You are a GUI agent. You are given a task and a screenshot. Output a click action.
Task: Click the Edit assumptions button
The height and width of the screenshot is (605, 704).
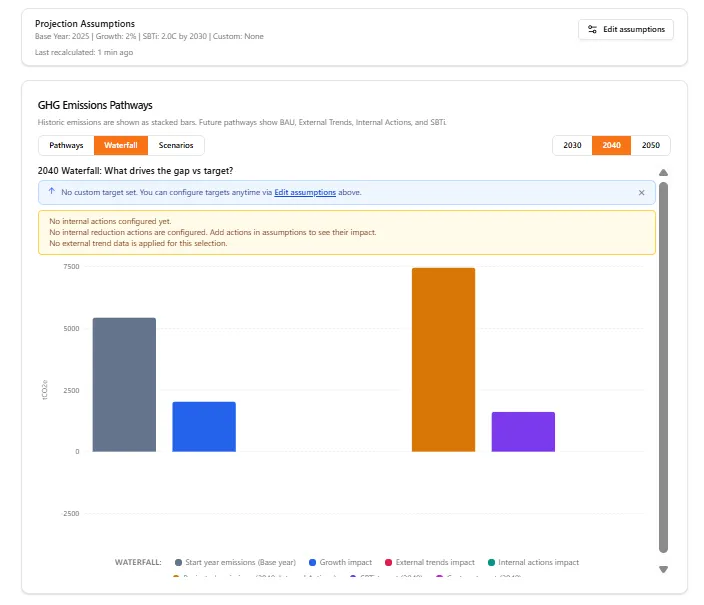tap(626, 29)
